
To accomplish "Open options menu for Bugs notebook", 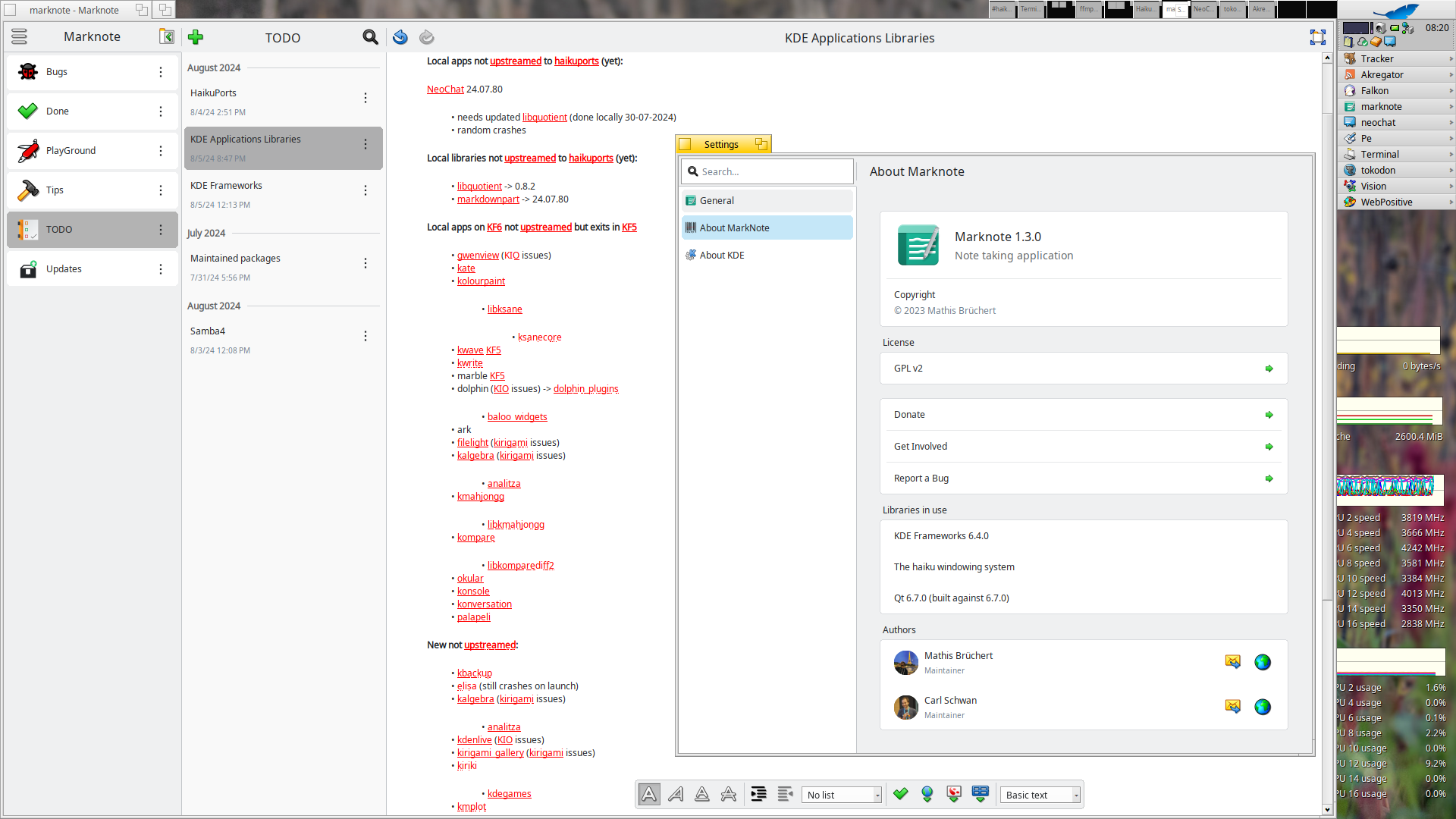I will pos(161,72).
